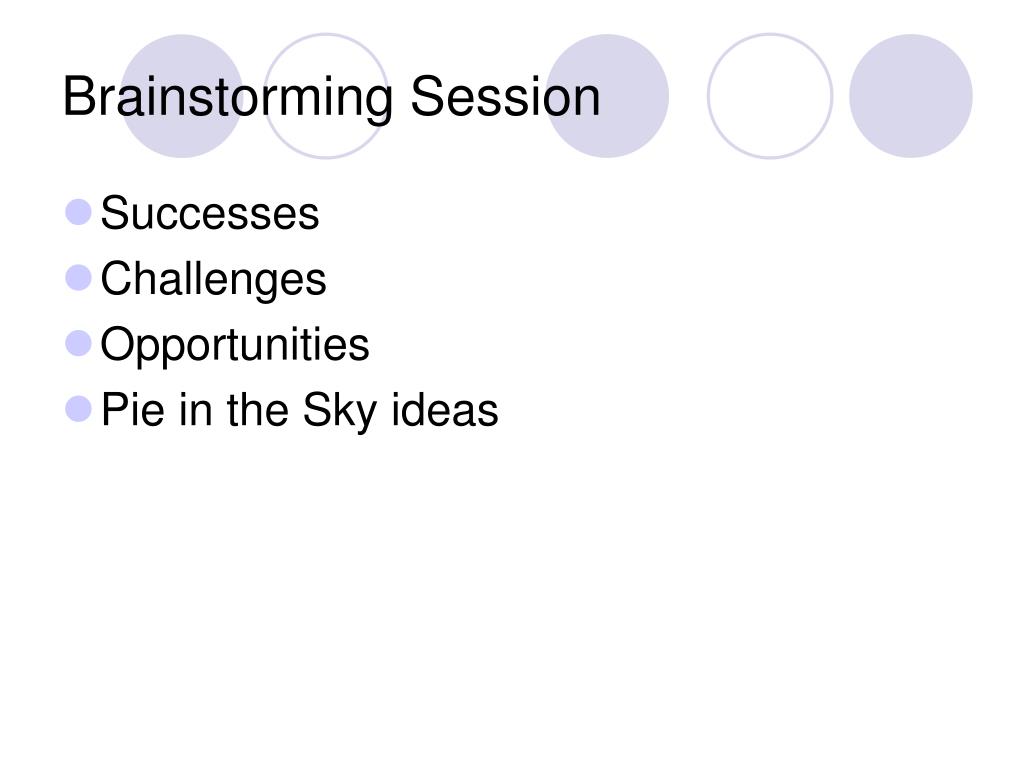1024x768 pixels.
Task: Click the word Opportunities
Action: (234, 345)
